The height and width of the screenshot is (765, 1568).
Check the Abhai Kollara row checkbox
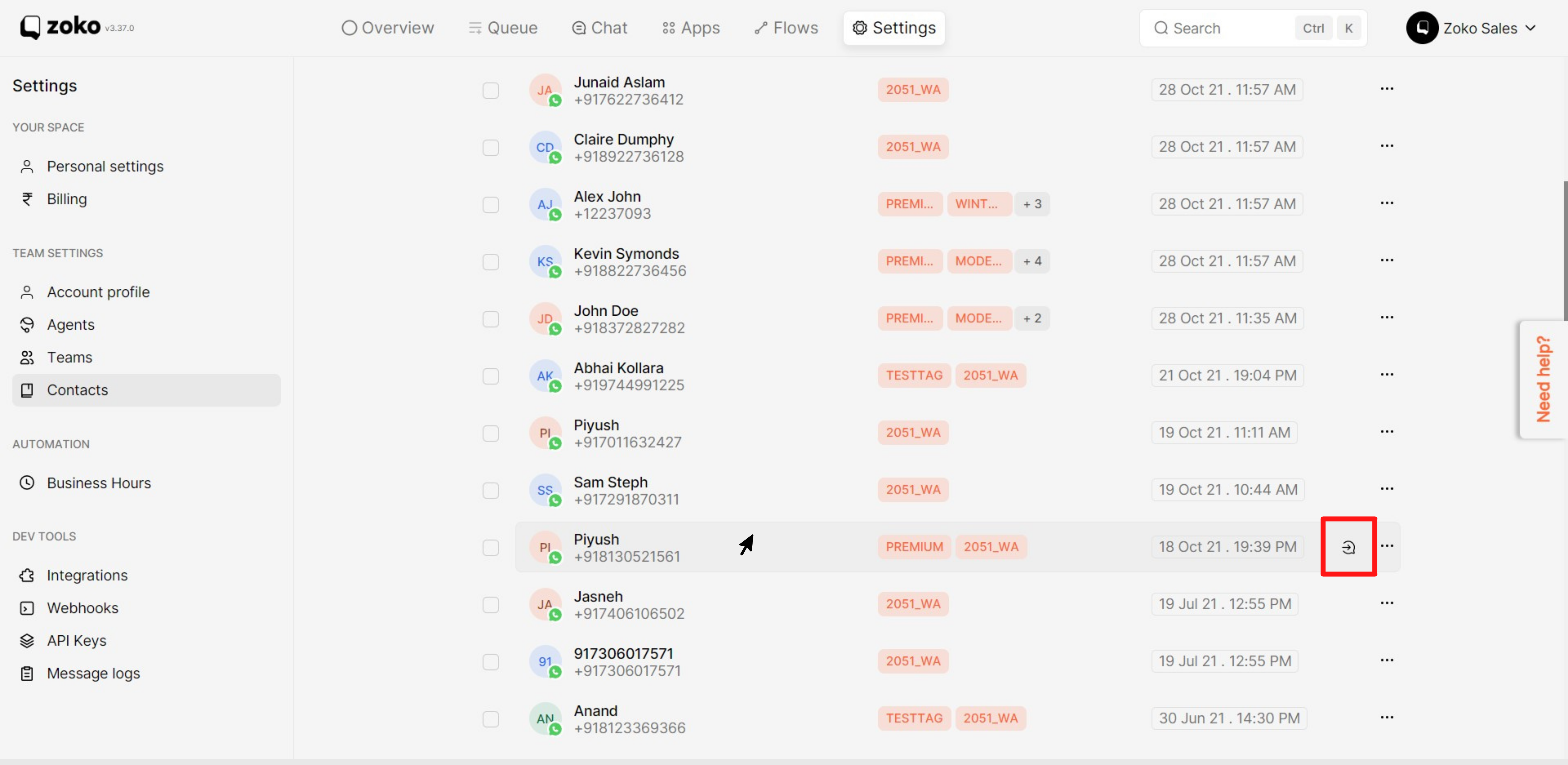pyautogui.click(x=491, y=376)
